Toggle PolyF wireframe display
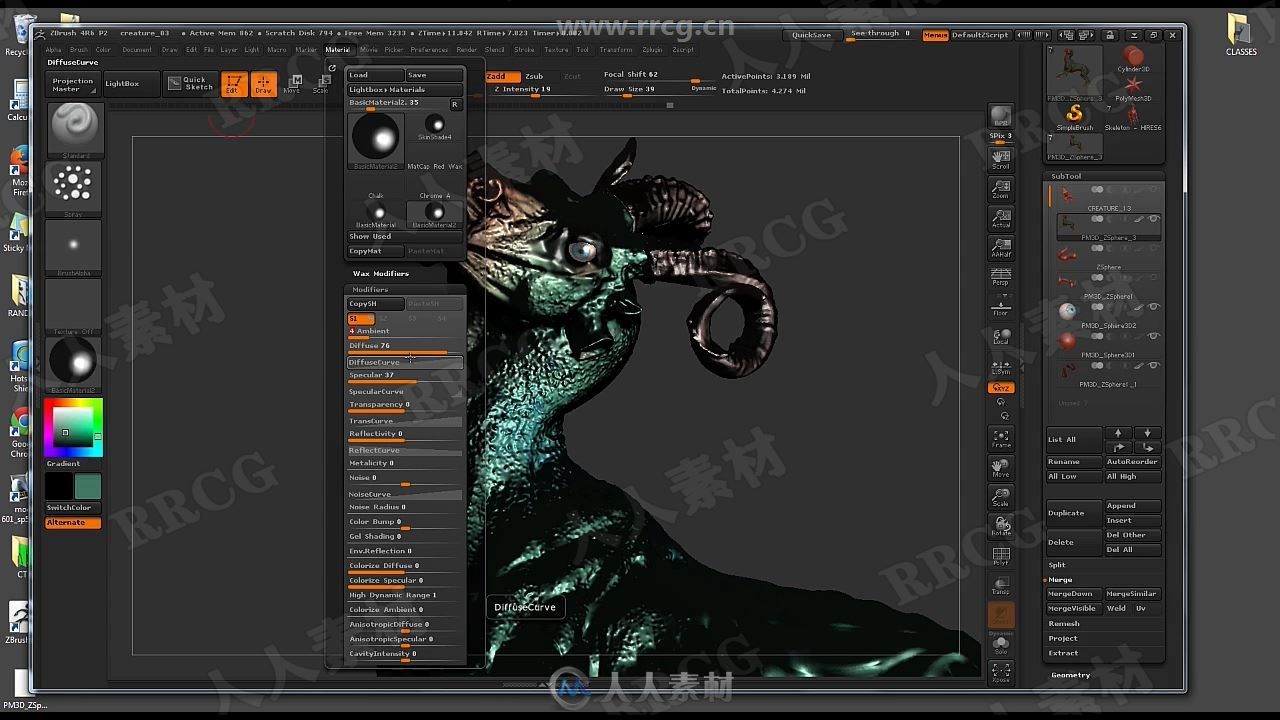The width and height of the screenshot is (1280, 720). (1001, 556)
